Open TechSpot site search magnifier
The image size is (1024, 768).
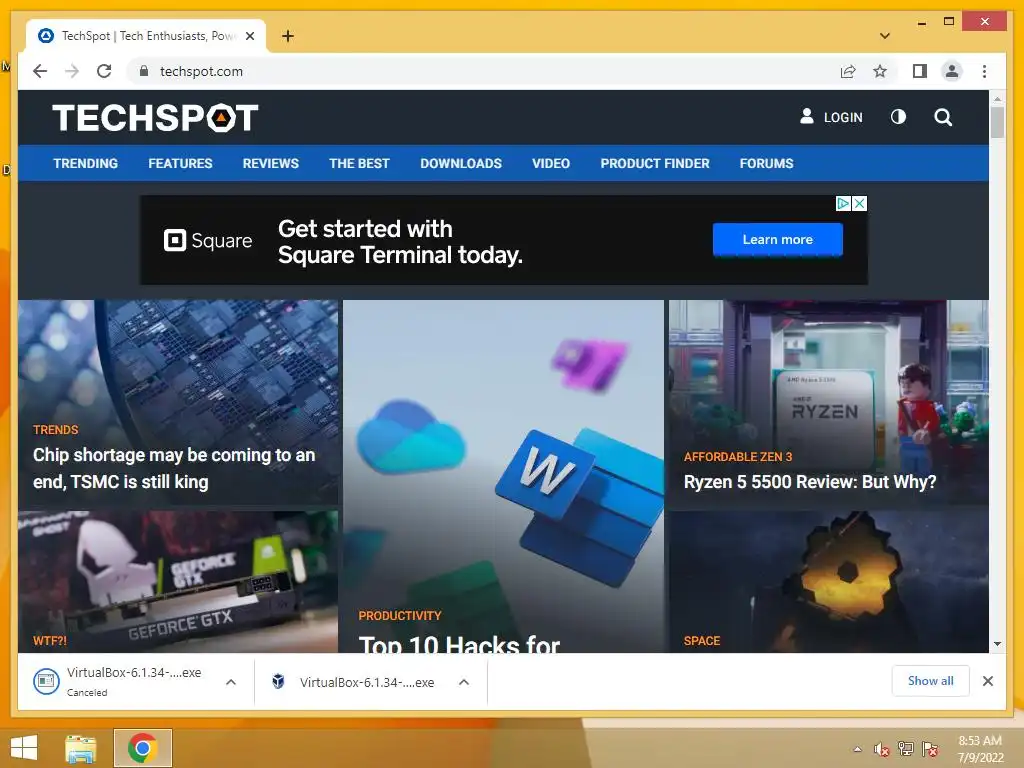(943, 117)
